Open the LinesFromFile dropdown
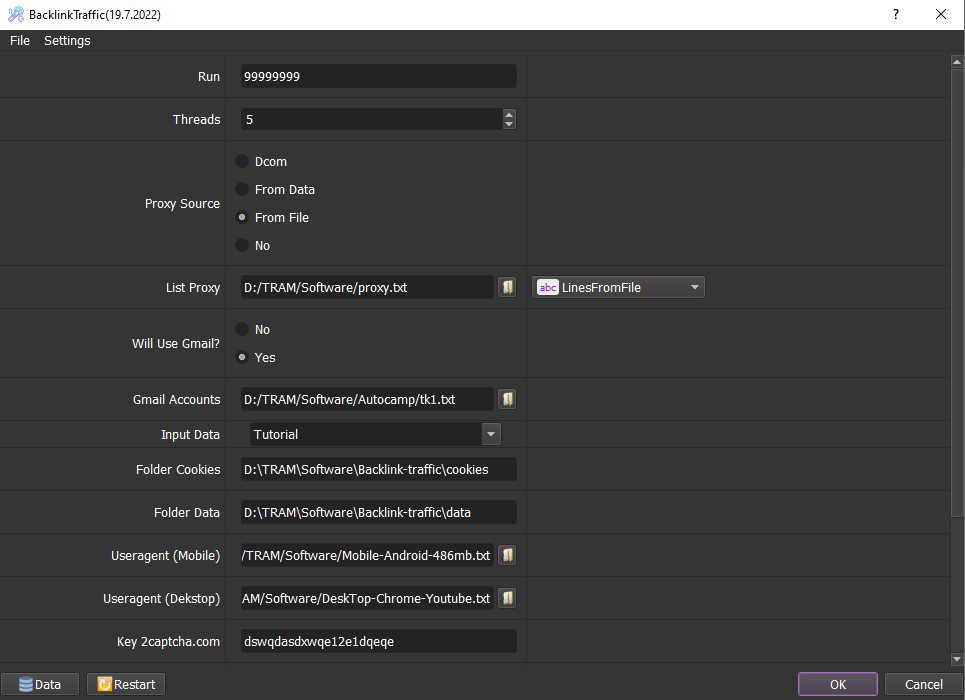This screenshot has width=965, height=700. click(x=618, y=287)
